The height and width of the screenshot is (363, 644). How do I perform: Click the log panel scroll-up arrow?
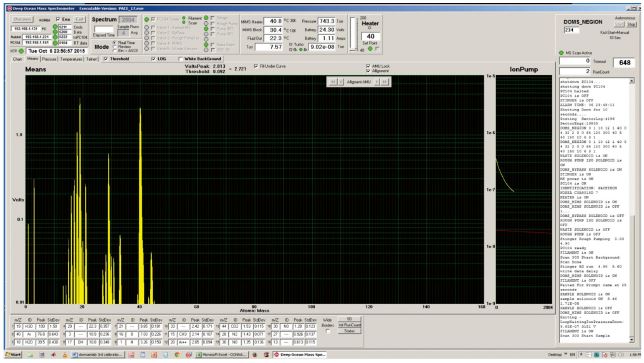[x=632, y=81]
